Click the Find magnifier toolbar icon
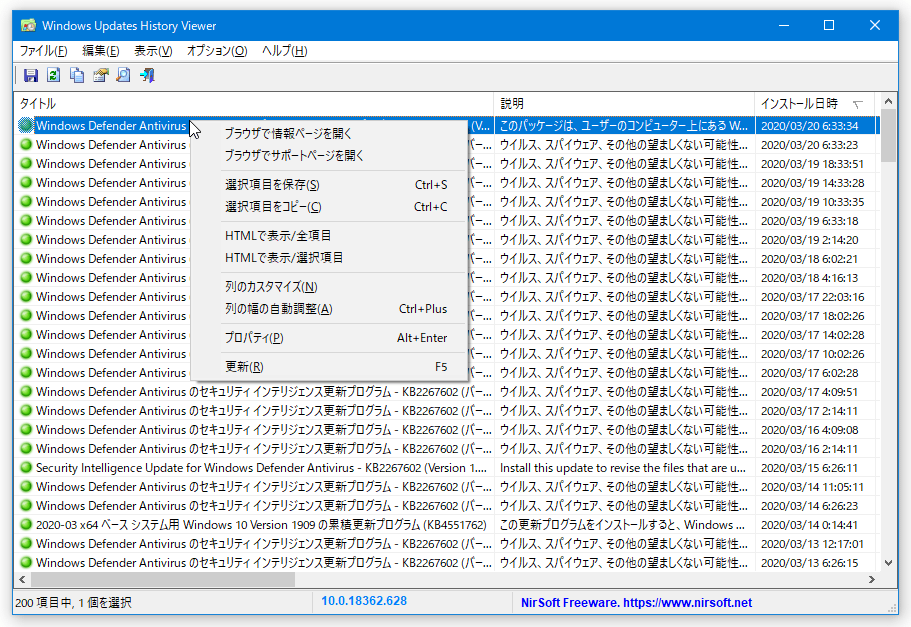This screenshot has width=911, height=627. pos(123,75)
